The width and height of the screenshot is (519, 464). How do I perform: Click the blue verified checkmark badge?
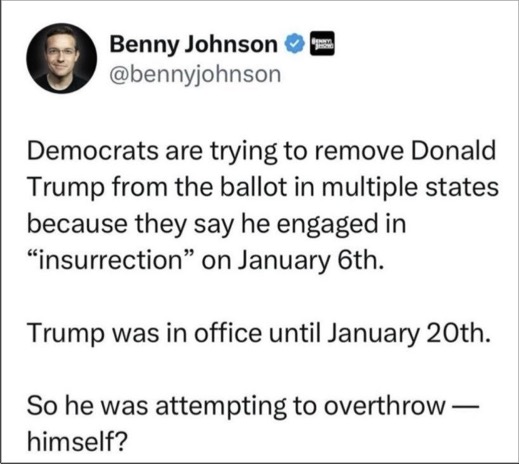[294, 44]
